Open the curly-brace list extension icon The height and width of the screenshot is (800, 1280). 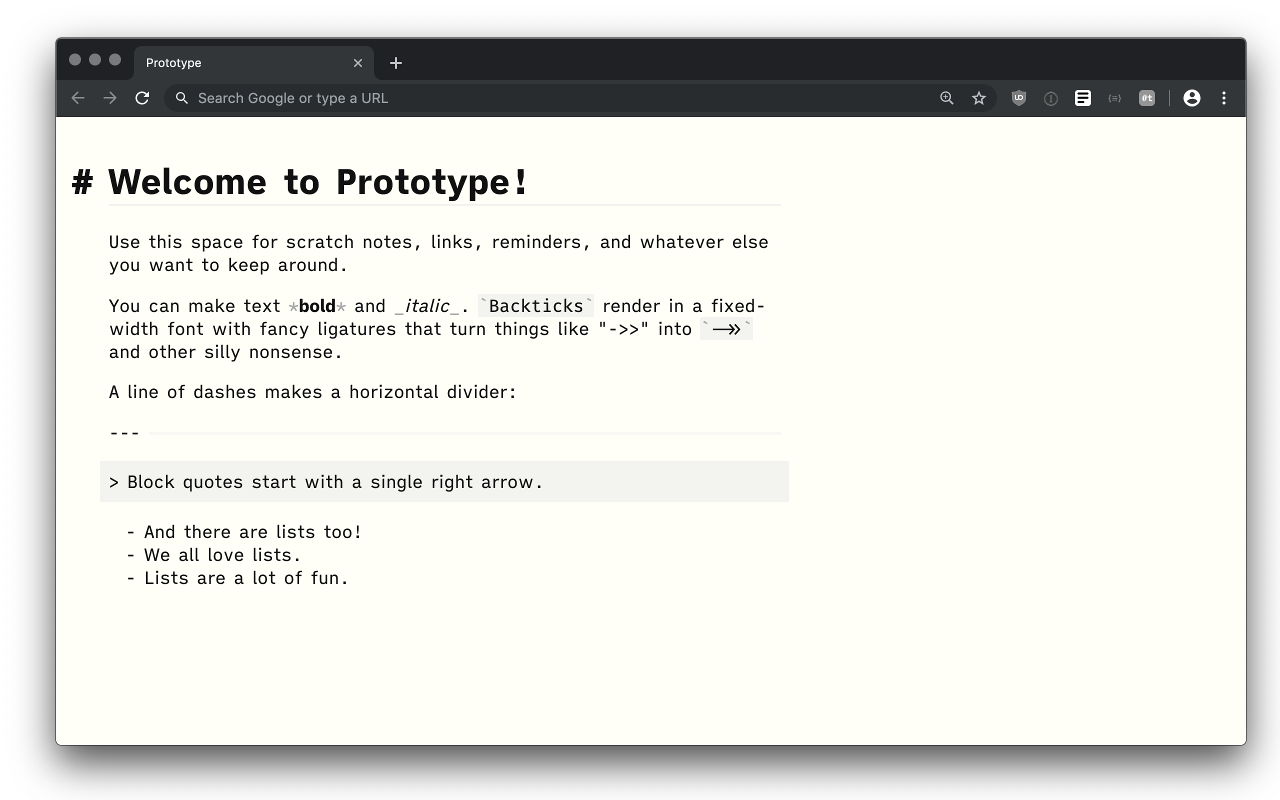pos(1115,98)
